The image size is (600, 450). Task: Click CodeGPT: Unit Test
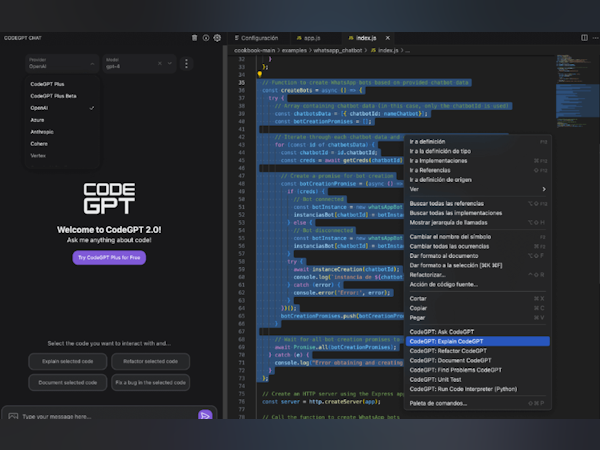[x=478, y=380]
